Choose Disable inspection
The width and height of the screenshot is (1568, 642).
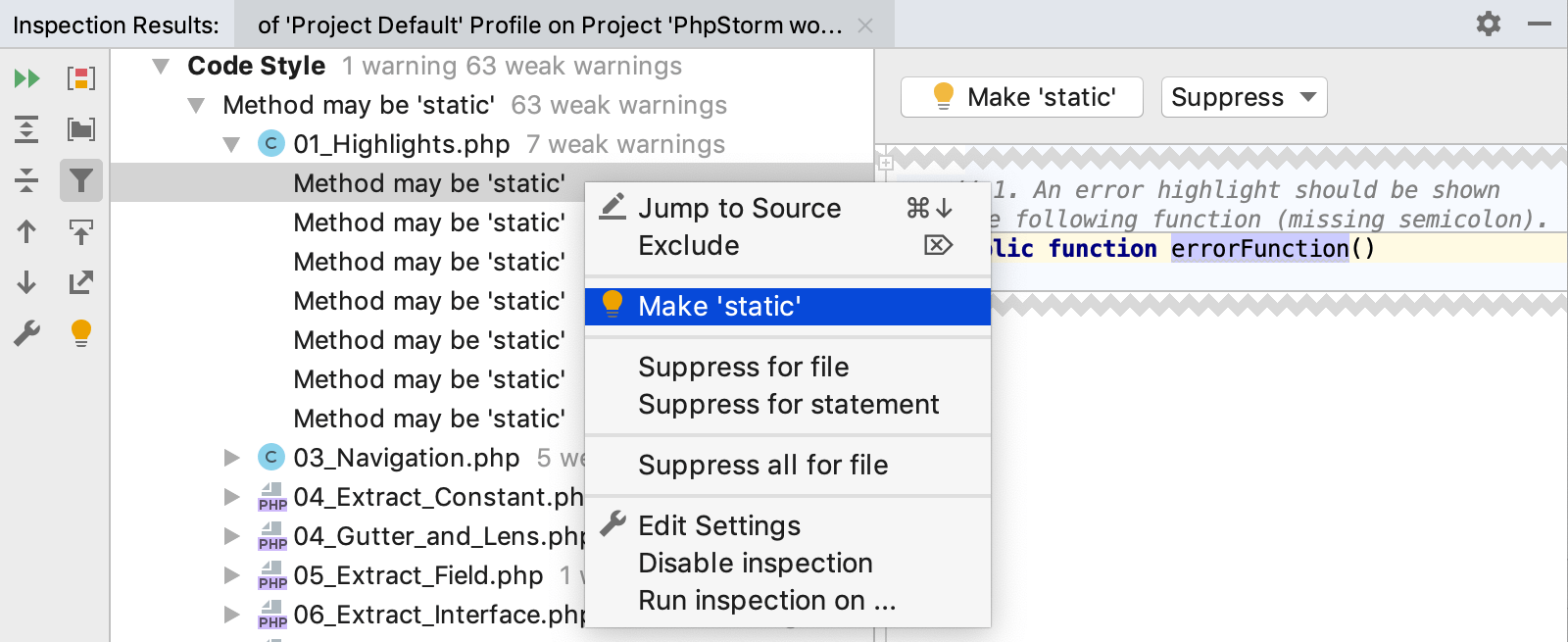tap(788, 563)
